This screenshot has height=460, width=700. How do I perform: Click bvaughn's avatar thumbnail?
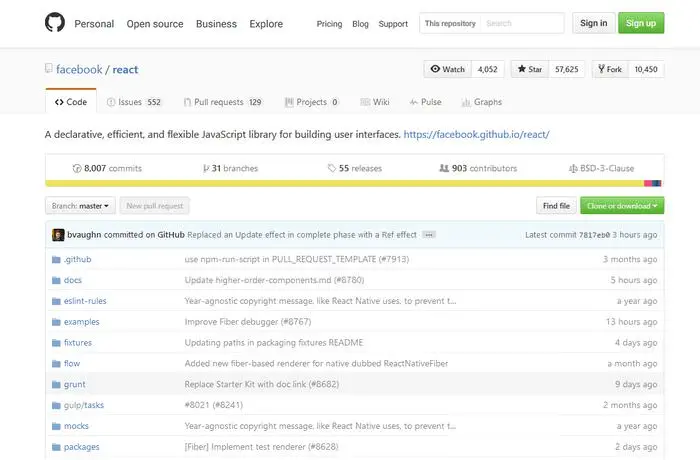[x=58, y=235]
